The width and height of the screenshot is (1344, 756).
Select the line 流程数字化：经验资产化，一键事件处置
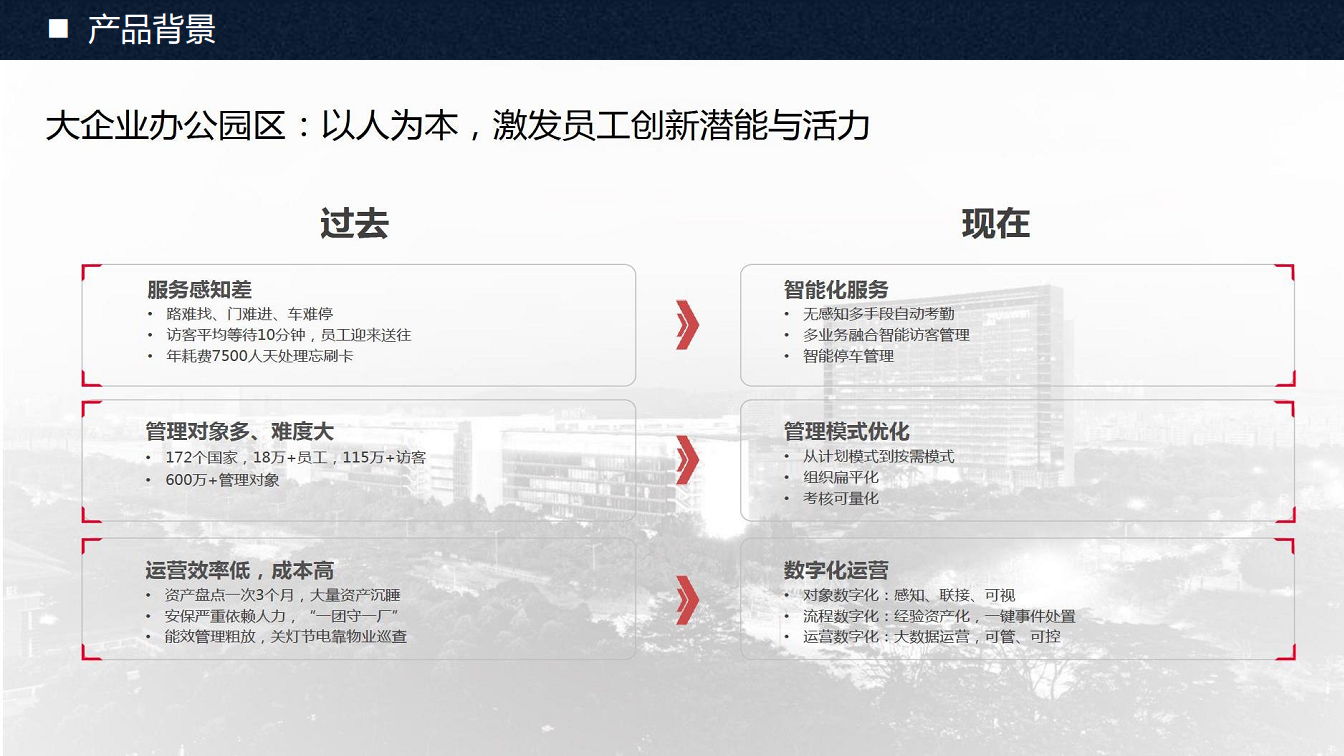939,616
